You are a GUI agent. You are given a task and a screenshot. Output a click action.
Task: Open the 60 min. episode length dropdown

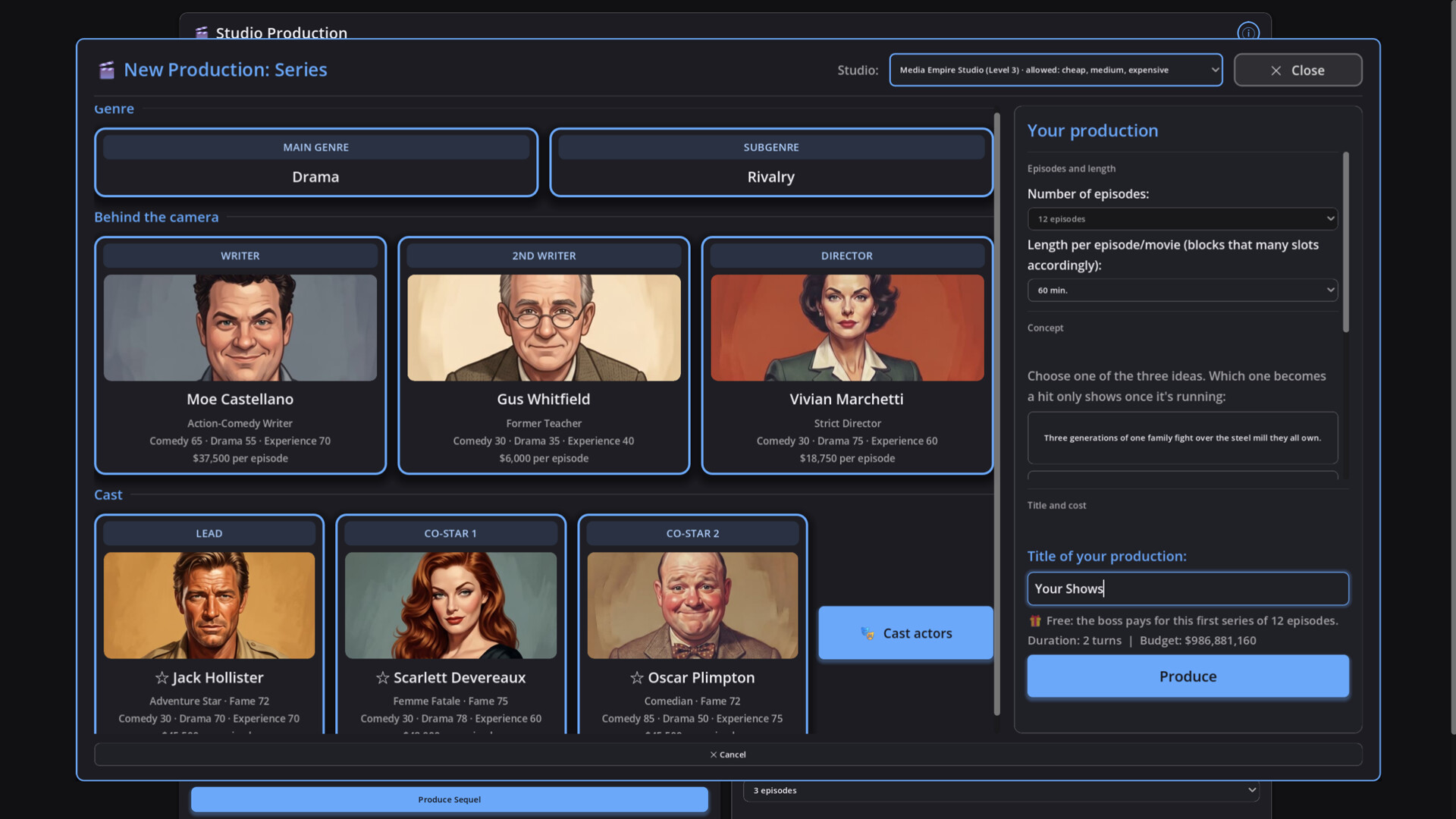tap(1181, 290)
